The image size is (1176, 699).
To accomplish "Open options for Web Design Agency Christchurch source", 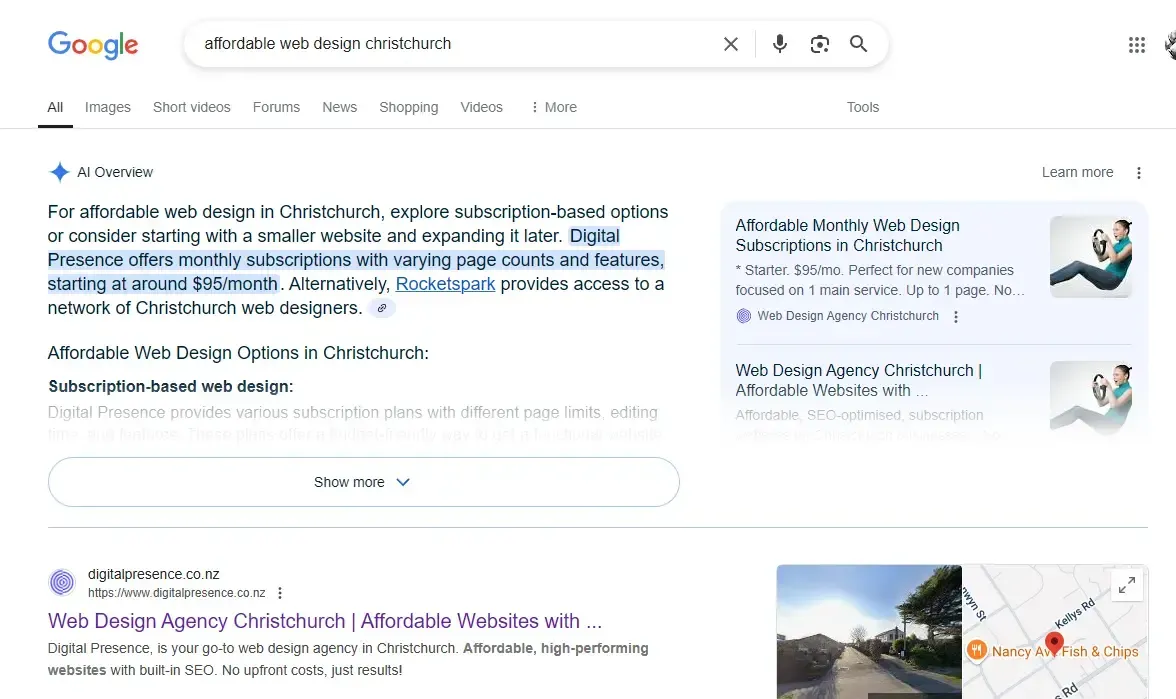I will pyautogui.click(x=956, y=317).
